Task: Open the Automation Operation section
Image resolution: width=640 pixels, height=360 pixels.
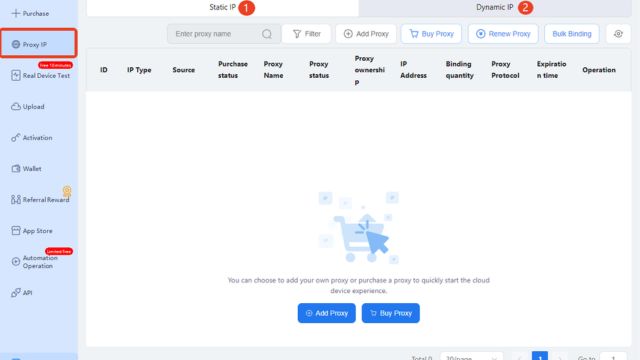Action: [35, 262]
